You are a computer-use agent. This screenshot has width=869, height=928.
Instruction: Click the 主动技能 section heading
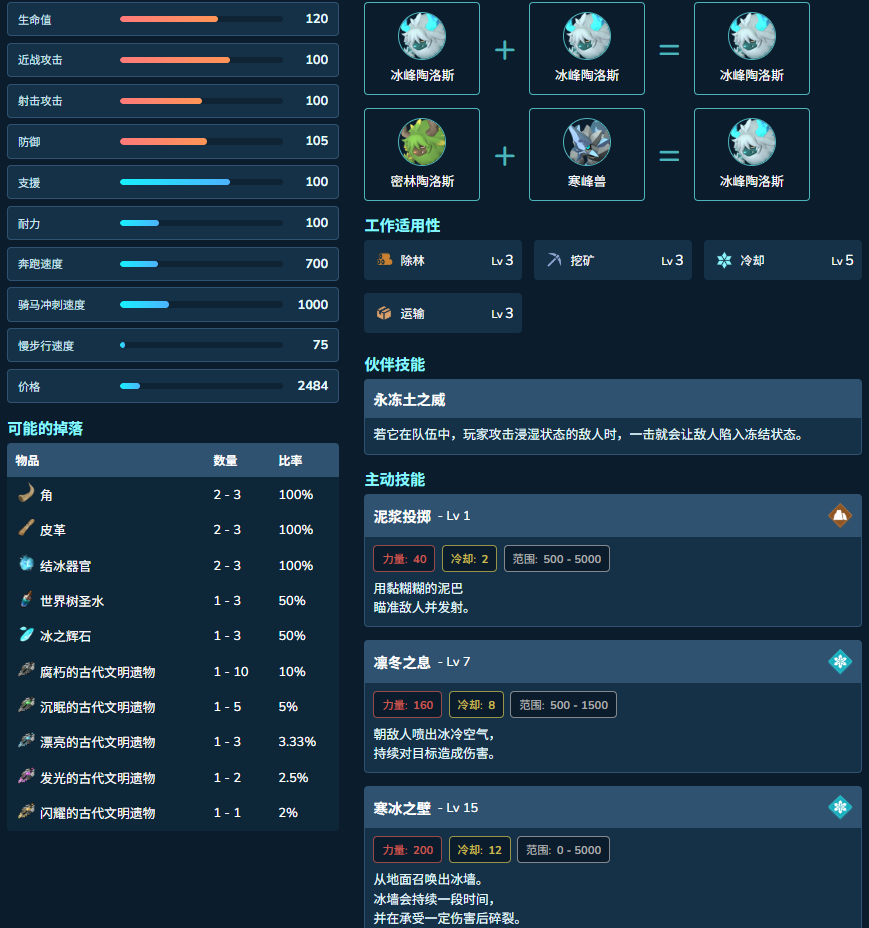pyautogui.click(x=395, y=479)
